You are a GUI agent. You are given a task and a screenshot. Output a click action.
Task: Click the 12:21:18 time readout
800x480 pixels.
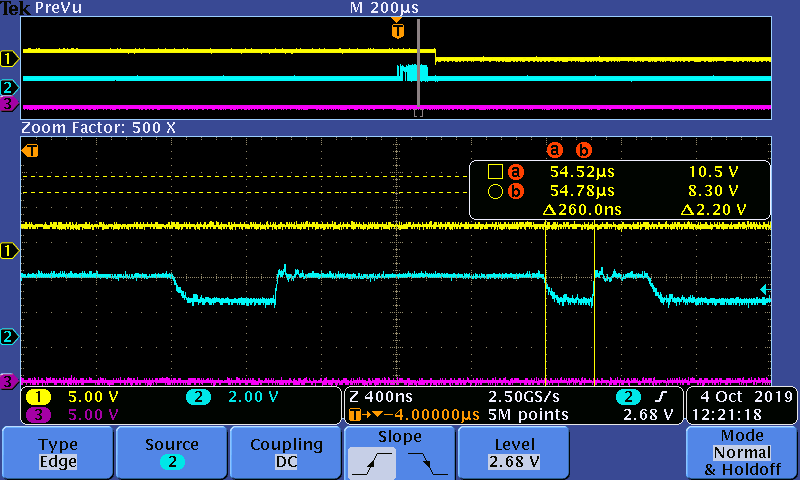727,415
